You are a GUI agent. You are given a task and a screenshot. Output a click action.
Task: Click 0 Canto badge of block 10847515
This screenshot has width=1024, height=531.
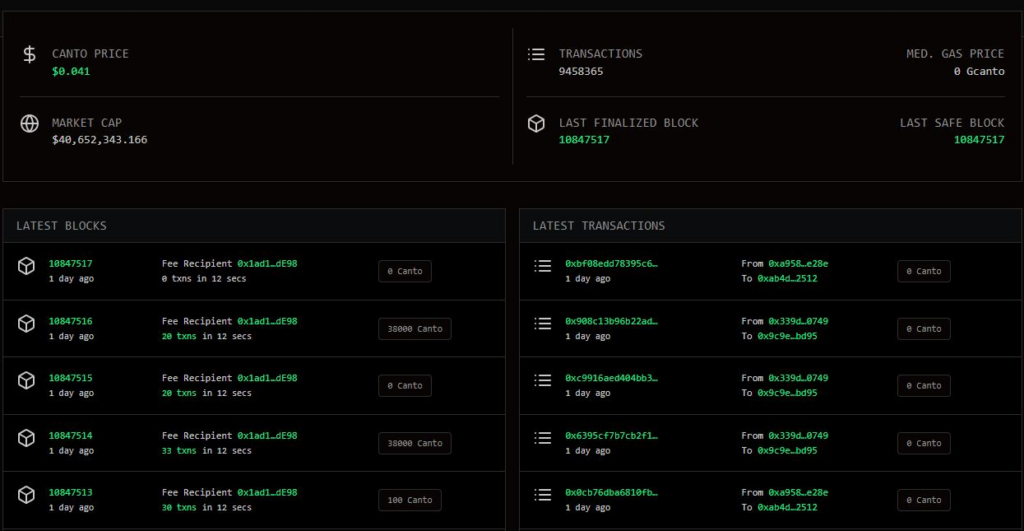click(405, 385)
